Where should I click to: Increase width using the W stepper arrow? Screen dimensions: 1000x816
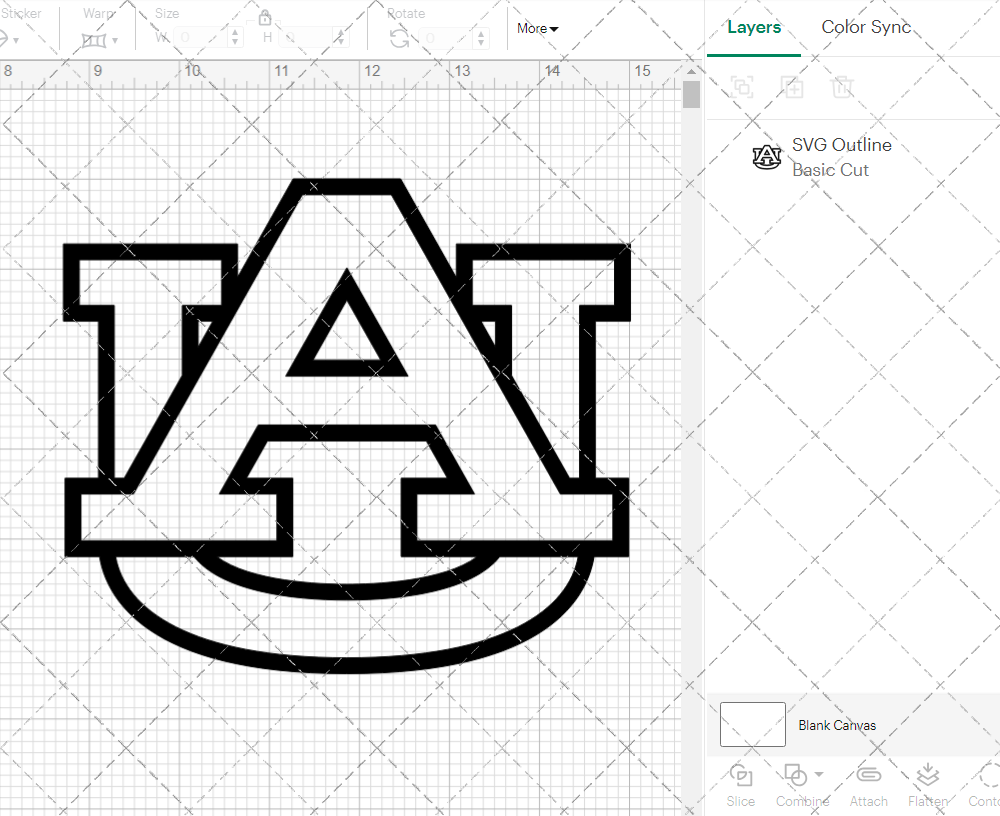[236, 33]
